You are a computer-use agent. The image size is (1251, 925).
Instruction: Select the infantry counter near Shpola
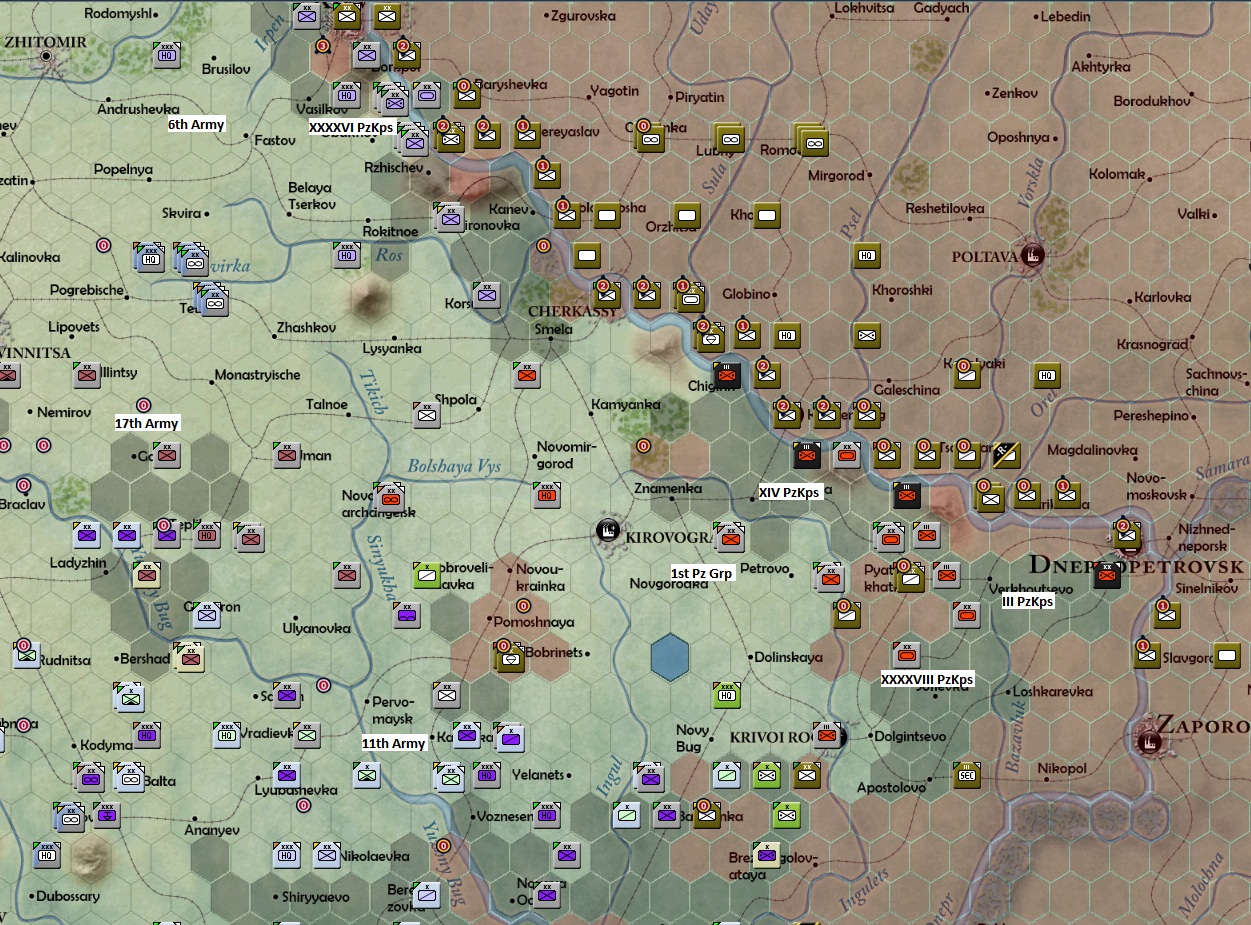coord(427,415)
